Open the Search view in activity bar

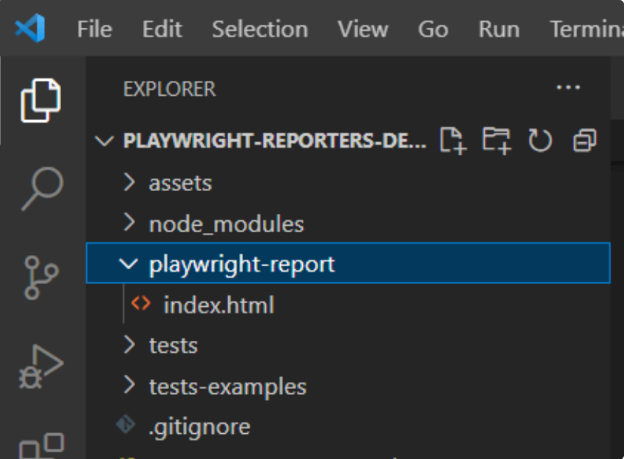[x=41, y=187]
